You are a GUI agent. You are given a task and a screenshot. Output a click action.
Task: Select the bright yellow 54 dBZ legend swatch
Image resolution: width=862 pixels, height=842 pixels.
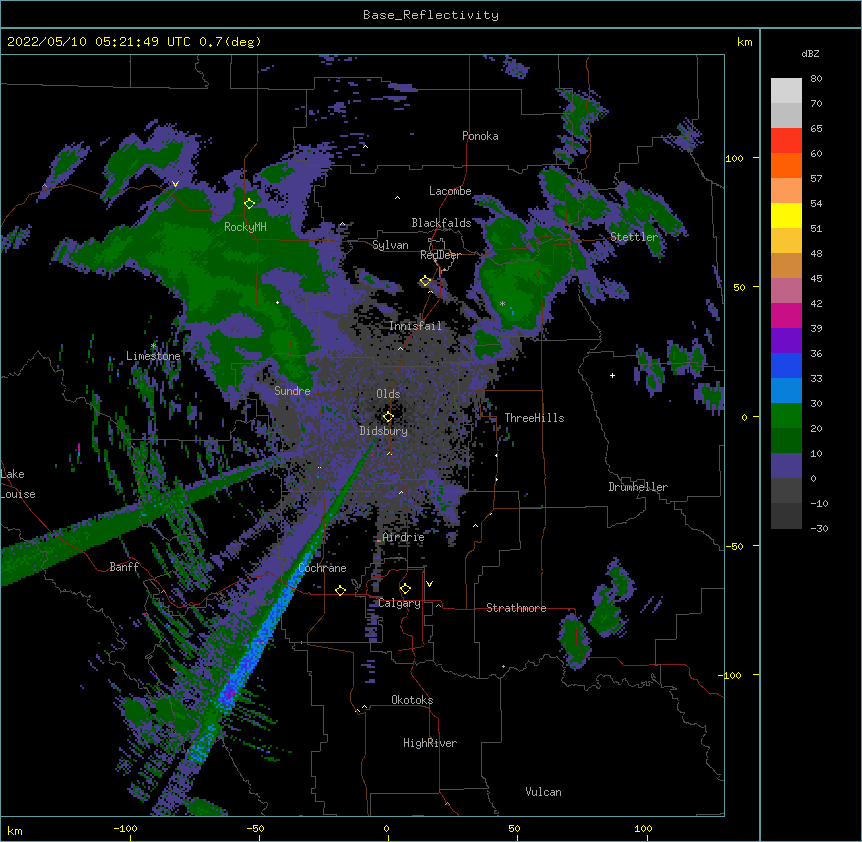click(786, 215)
